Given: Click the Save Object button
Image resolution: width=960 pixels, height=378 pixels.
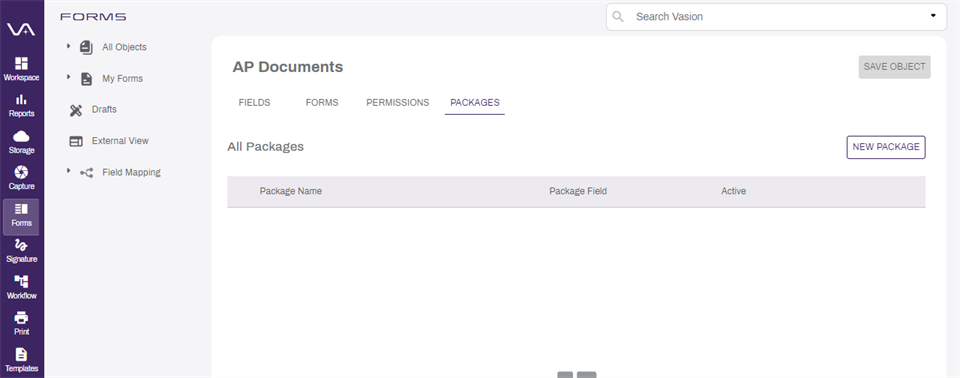Looking at the screenshot, I should (894, 67).
